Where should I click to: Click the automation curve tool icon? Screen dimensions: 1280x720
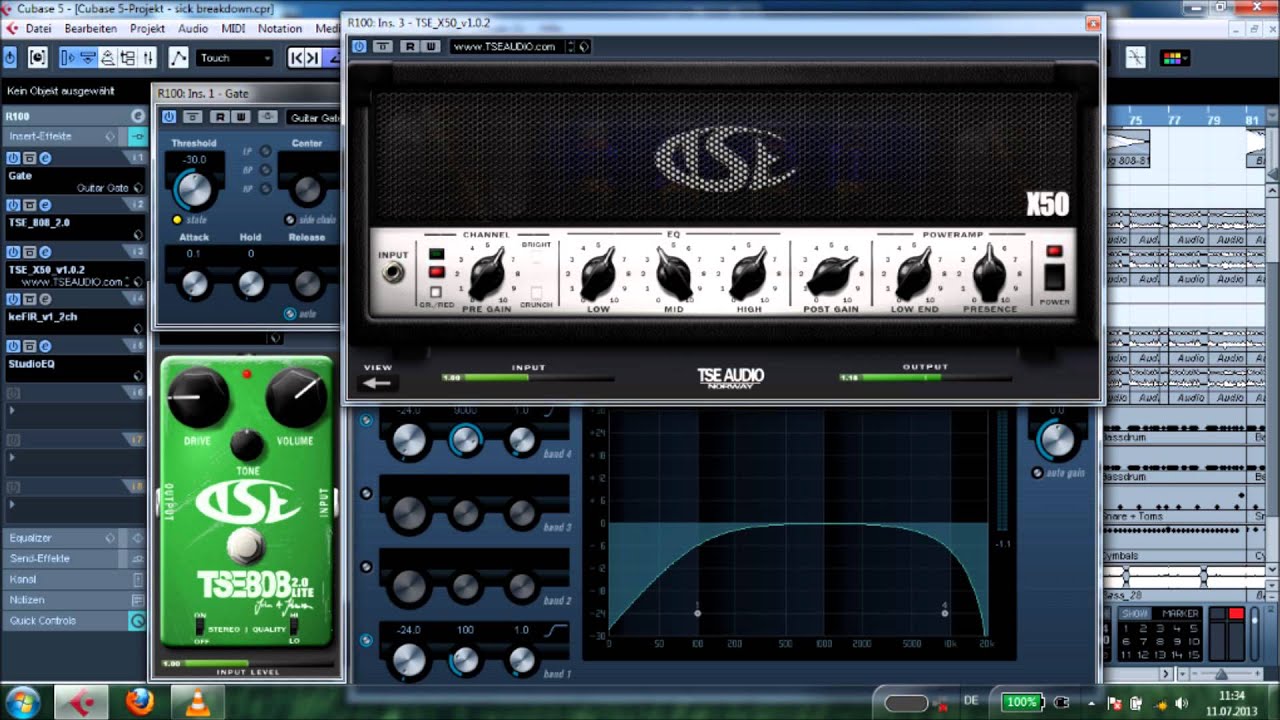click(178, 58)
